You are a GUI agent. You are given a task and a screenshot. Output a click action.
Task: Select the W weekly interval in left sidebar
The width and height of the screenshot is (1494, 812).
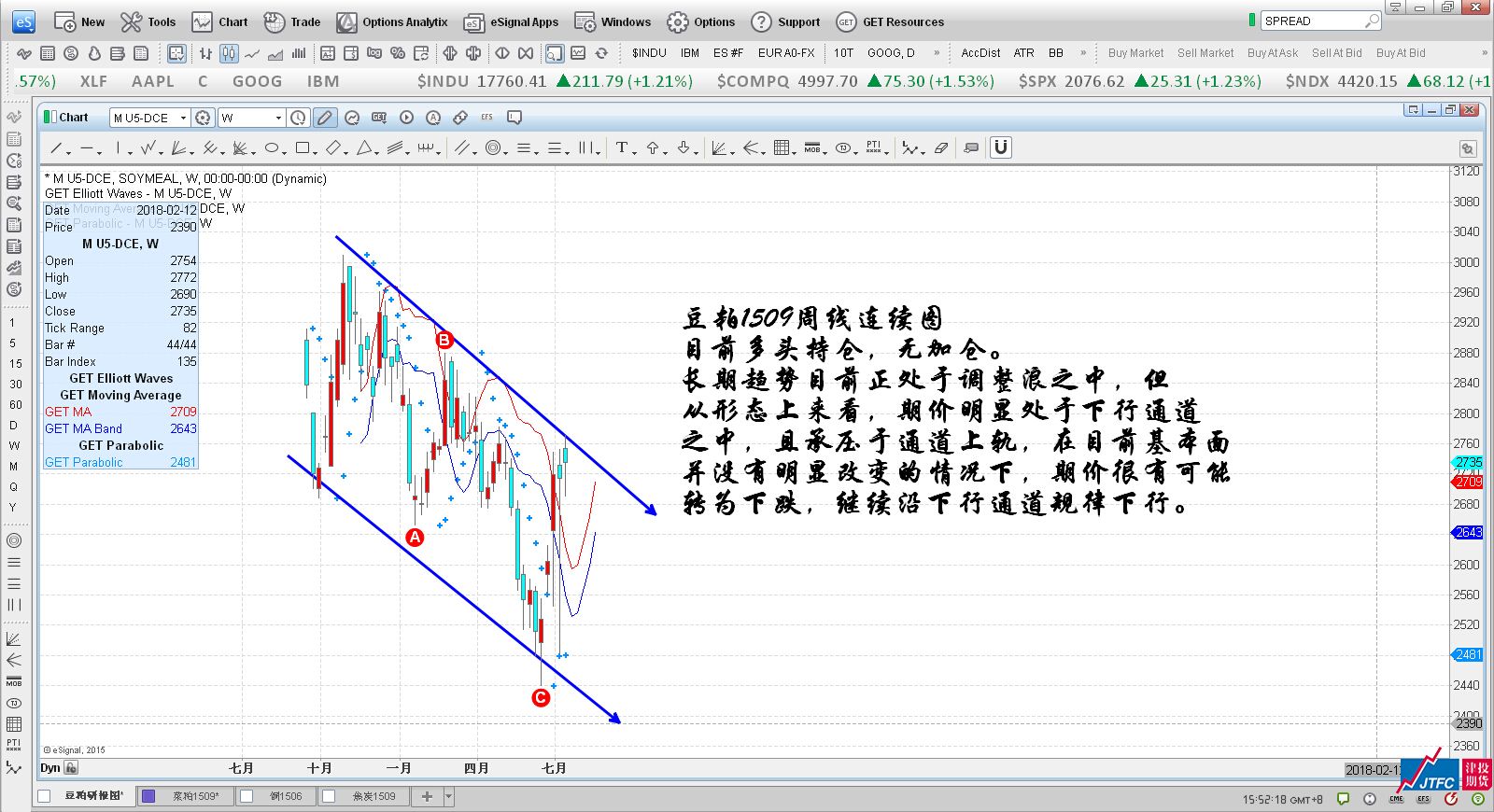point(13,445)
